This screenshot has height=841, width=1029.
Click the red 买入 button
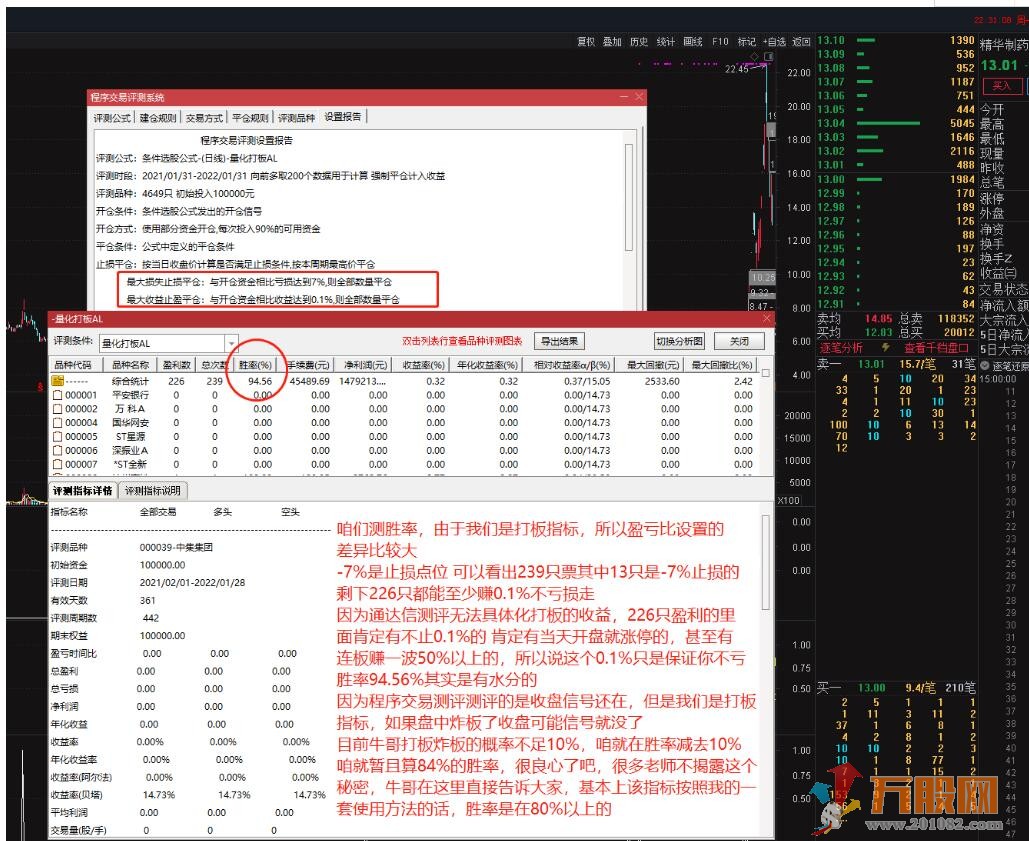click(1002, 86)
